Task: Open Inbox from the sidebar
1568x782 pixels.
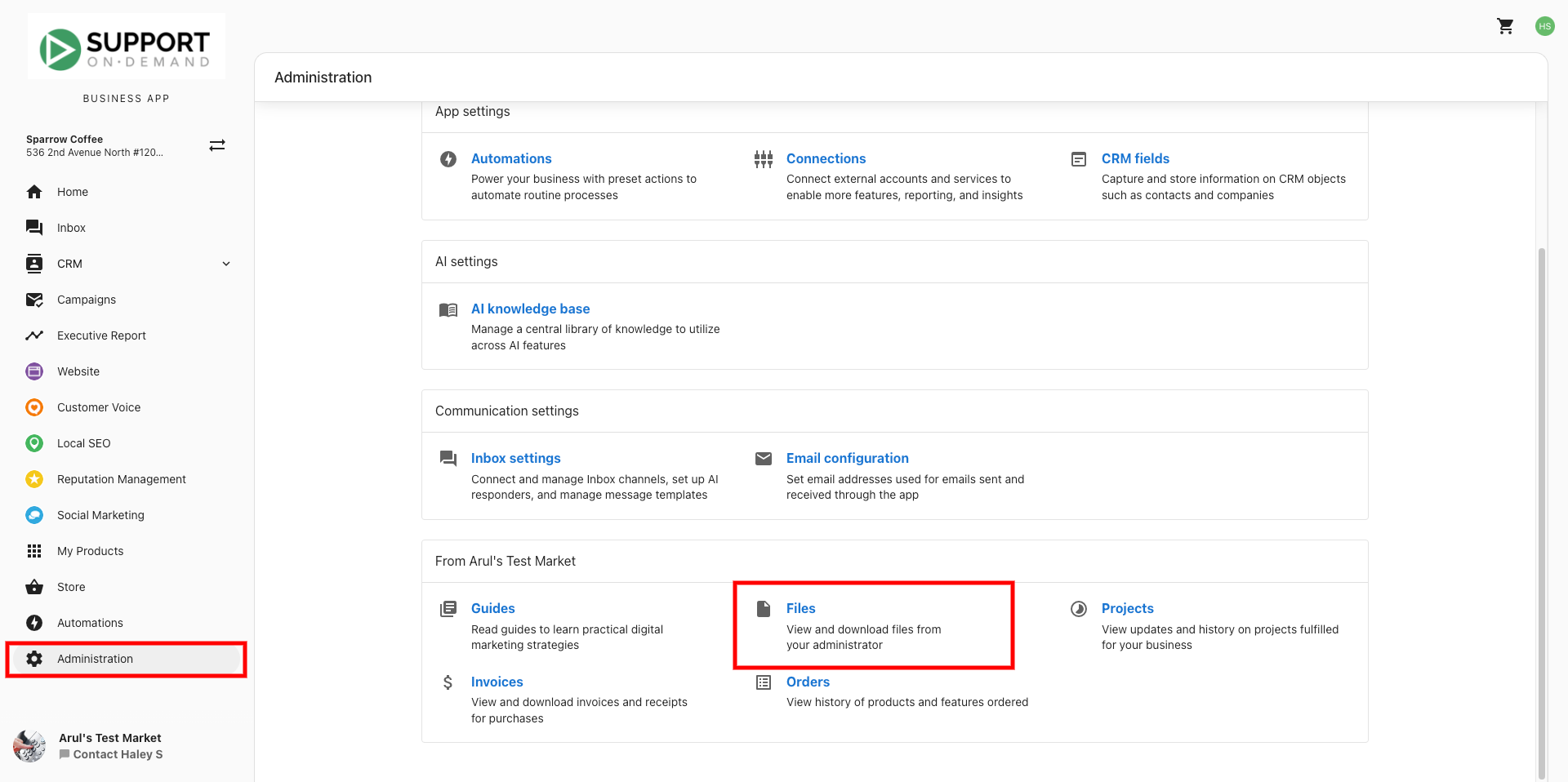Action: [71, 228]
